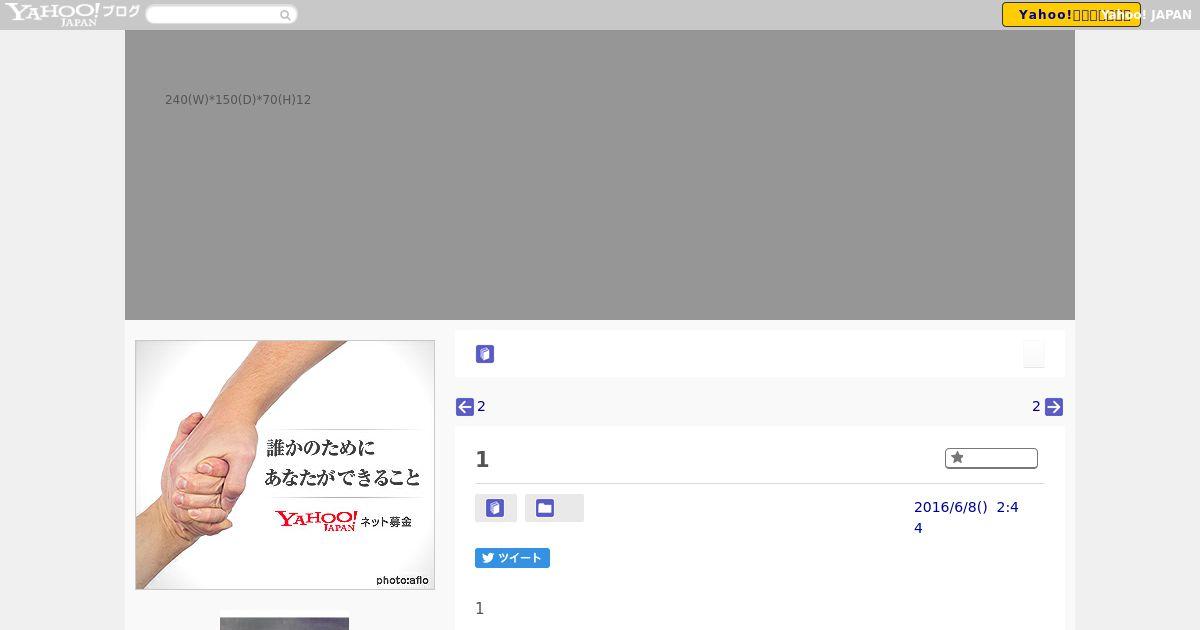1200x630 pixels.
Task: Go to next post via right arrow icon
Action: (x=1054, y=407)
